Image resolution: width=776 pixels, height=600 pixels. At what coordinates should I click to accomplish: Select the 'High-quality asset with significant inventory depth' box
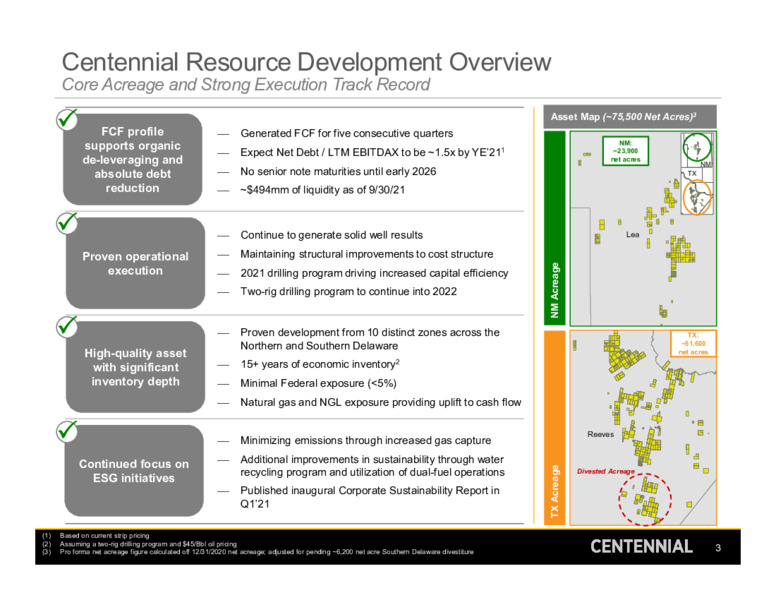click(x=135, y=367)
